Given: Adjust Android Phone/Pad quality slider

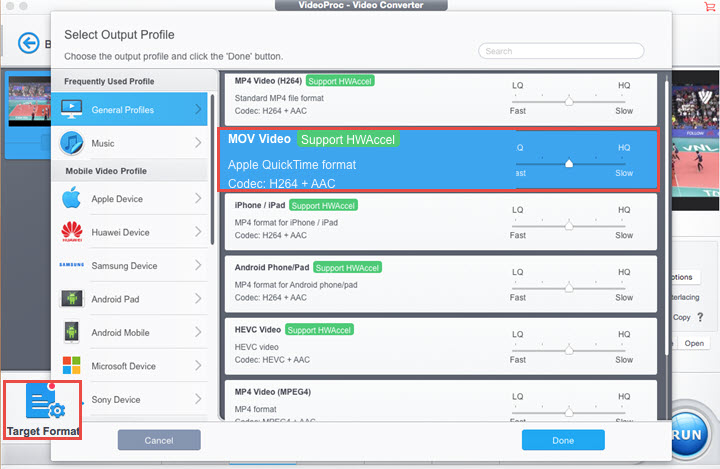Looking at the screenshot, I should pos(569,288).
